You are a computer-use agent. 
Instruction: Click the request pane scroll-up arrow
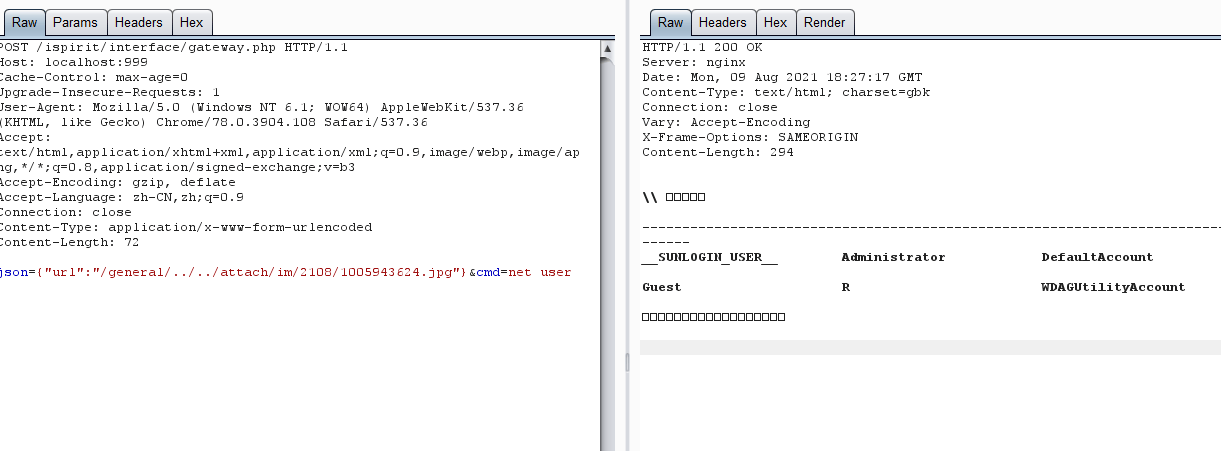pos(607,47)
